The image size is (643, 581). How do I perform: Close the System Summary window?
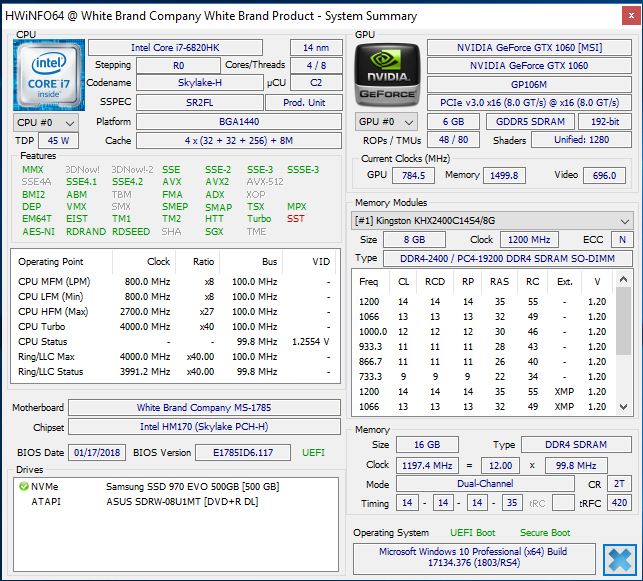tap(631, 16)
